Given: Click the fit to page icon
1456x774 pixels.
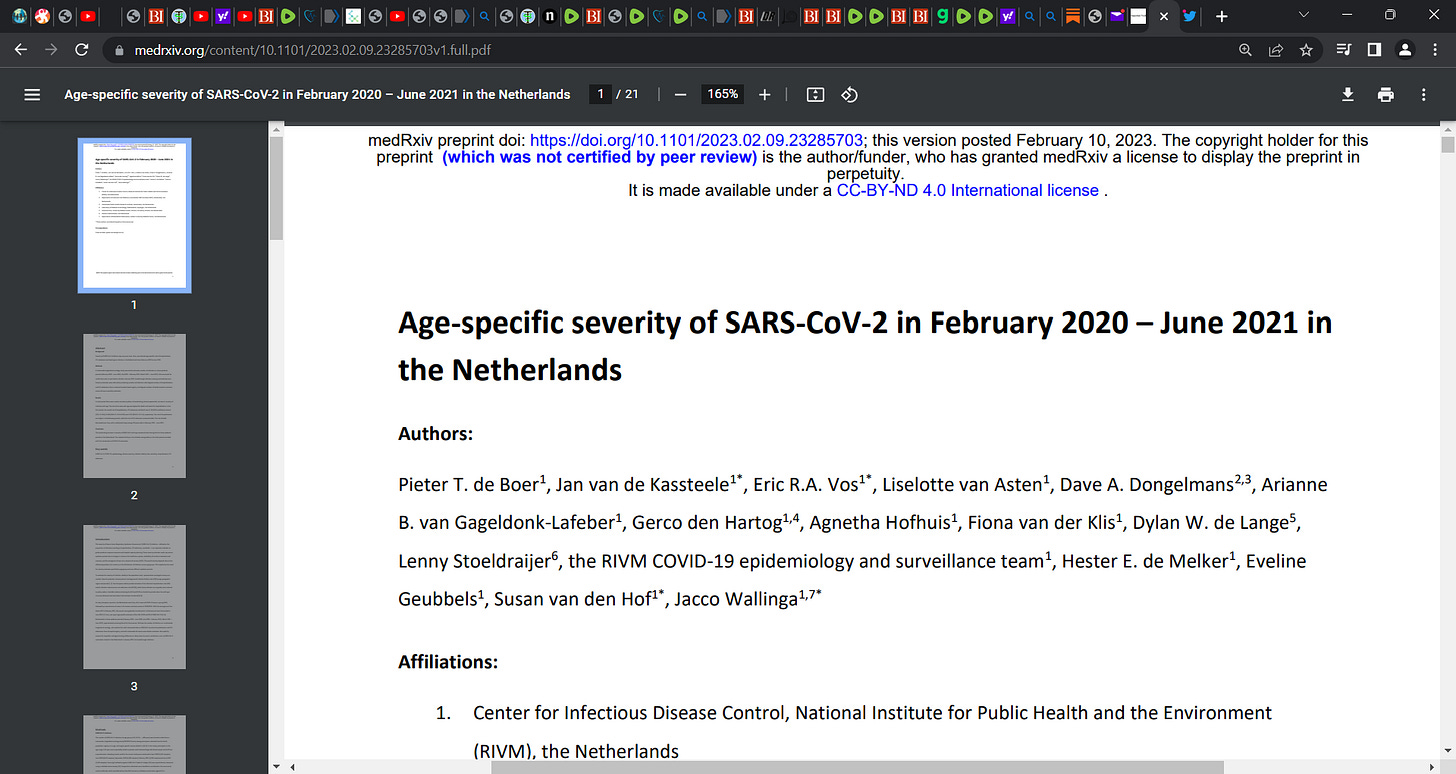Looking at the screenshot, I should pos(815,94).
